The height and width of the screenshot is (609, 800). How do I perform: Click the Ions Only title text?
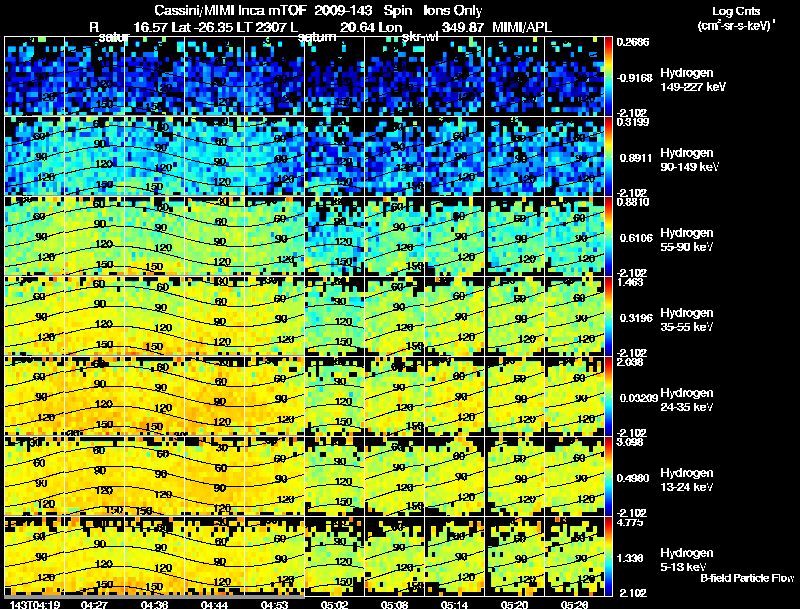coord(453,11)
